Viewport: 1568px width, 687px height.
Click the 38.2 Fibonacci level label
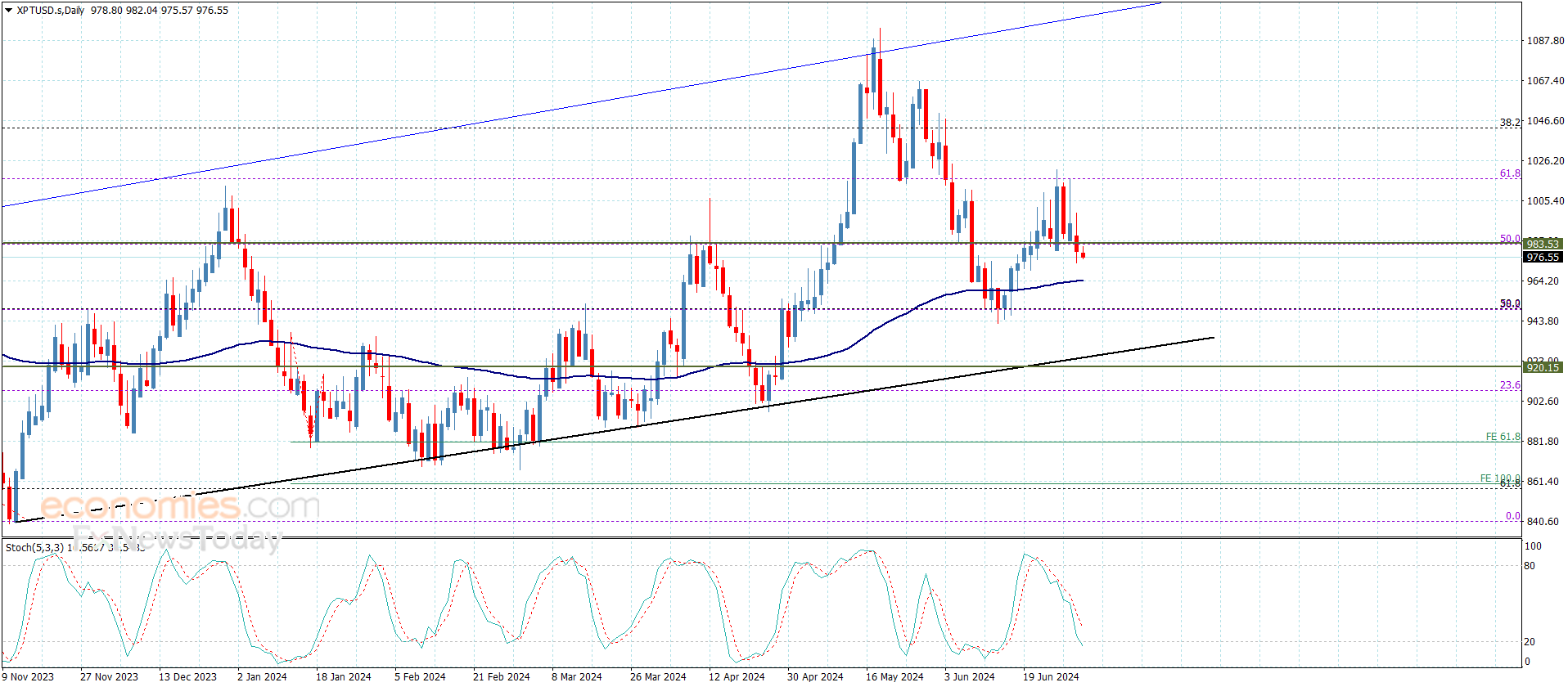click(1510, 123)
